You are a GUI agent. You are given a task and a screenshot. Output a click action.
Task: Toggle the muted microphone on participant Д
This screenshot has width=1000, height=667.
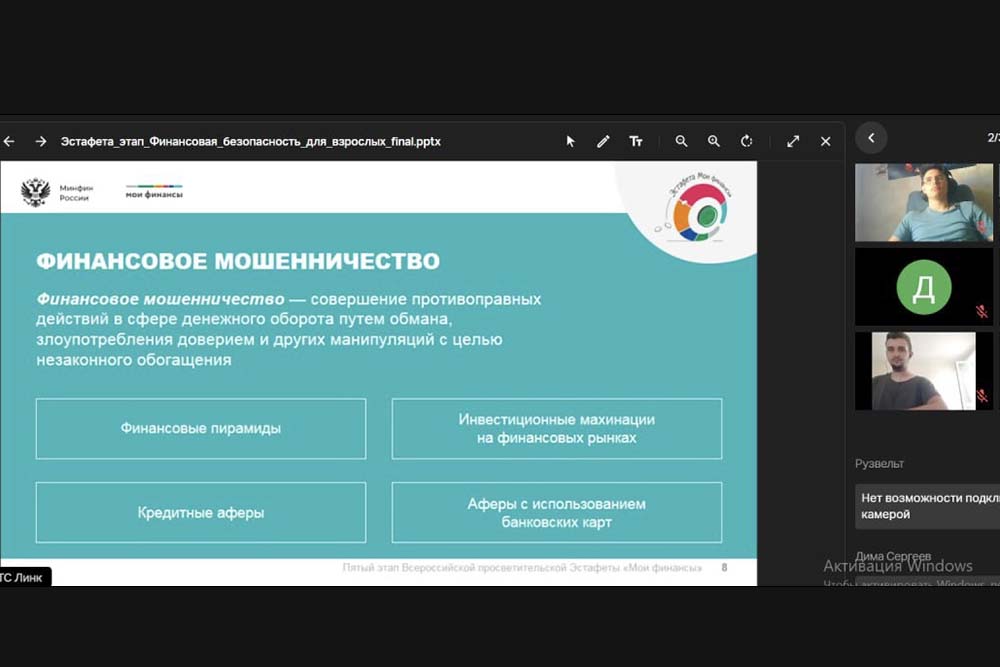(x=982, y=312)
